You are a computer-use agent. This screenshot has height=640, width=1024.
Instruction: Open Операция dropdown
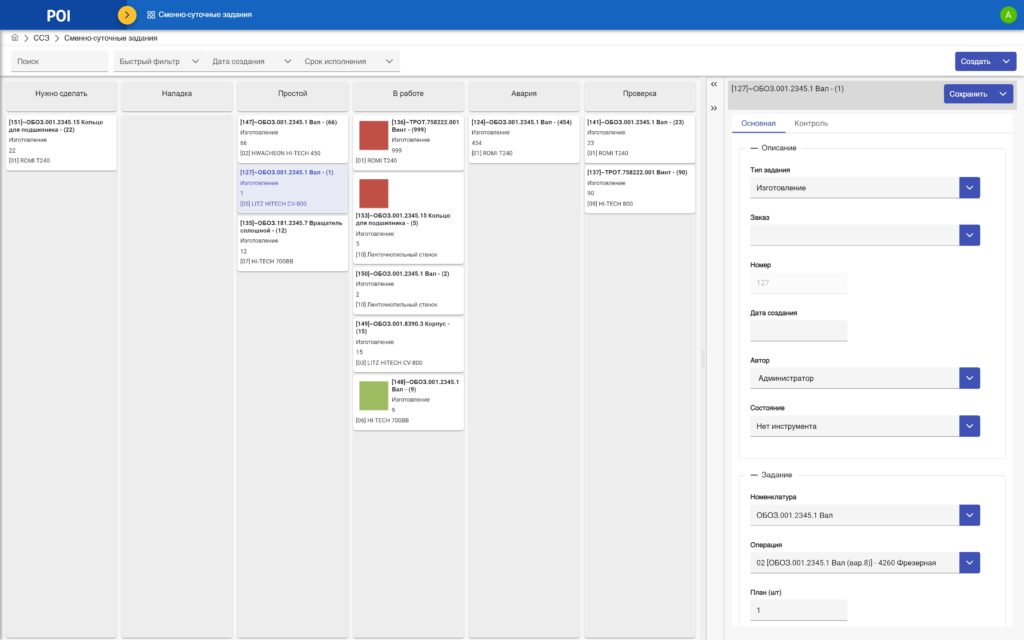(969, 563)
